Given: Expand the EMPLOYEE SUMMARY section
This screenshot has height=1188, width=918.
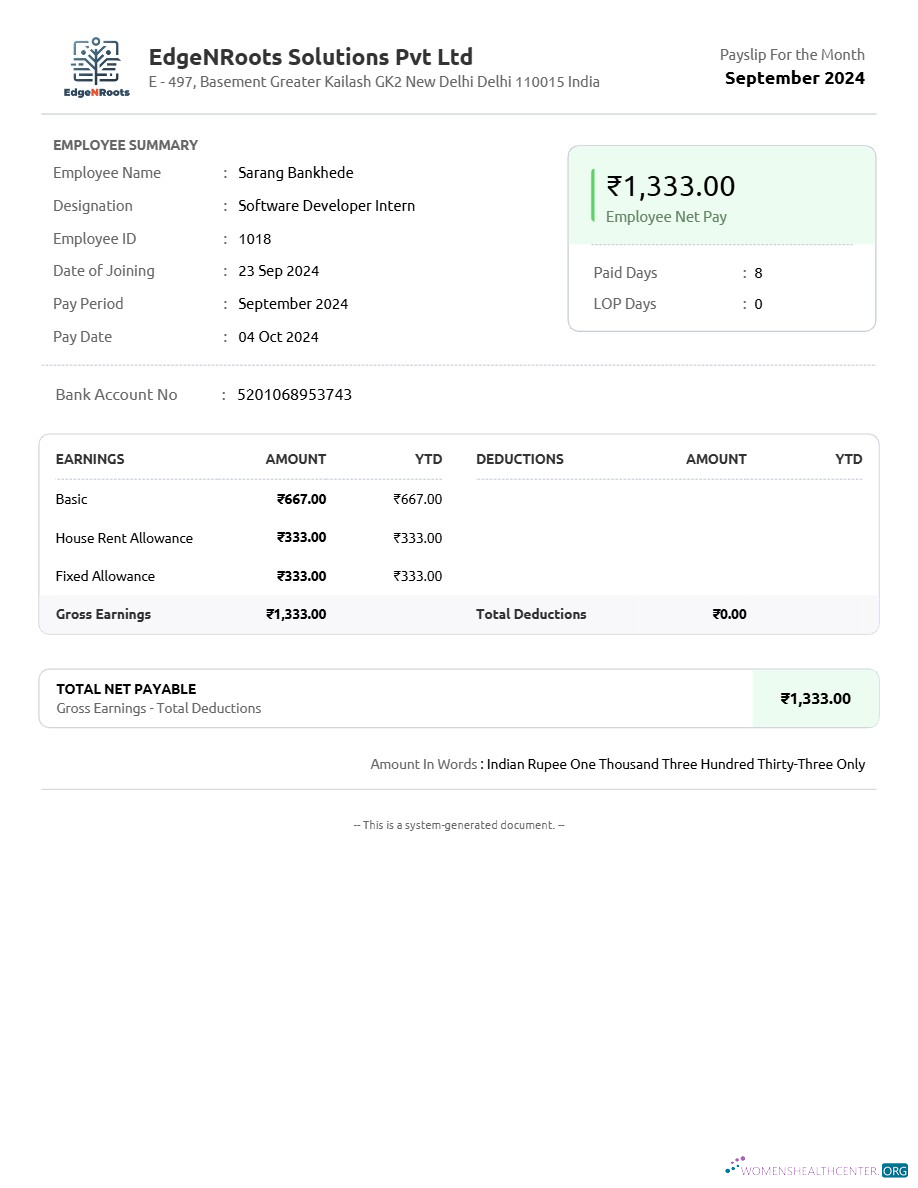Looking at the screenshot, I should (125, 145).
